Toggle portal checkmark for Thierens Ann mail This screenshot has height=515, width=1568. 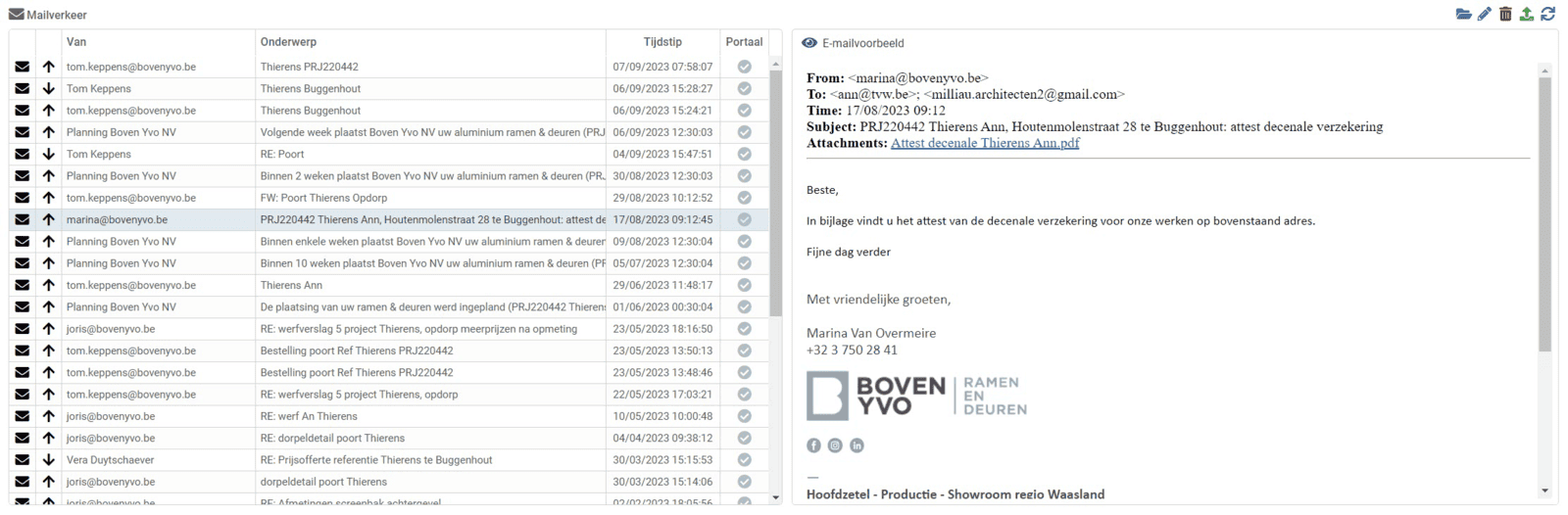(x=744, y=285)
